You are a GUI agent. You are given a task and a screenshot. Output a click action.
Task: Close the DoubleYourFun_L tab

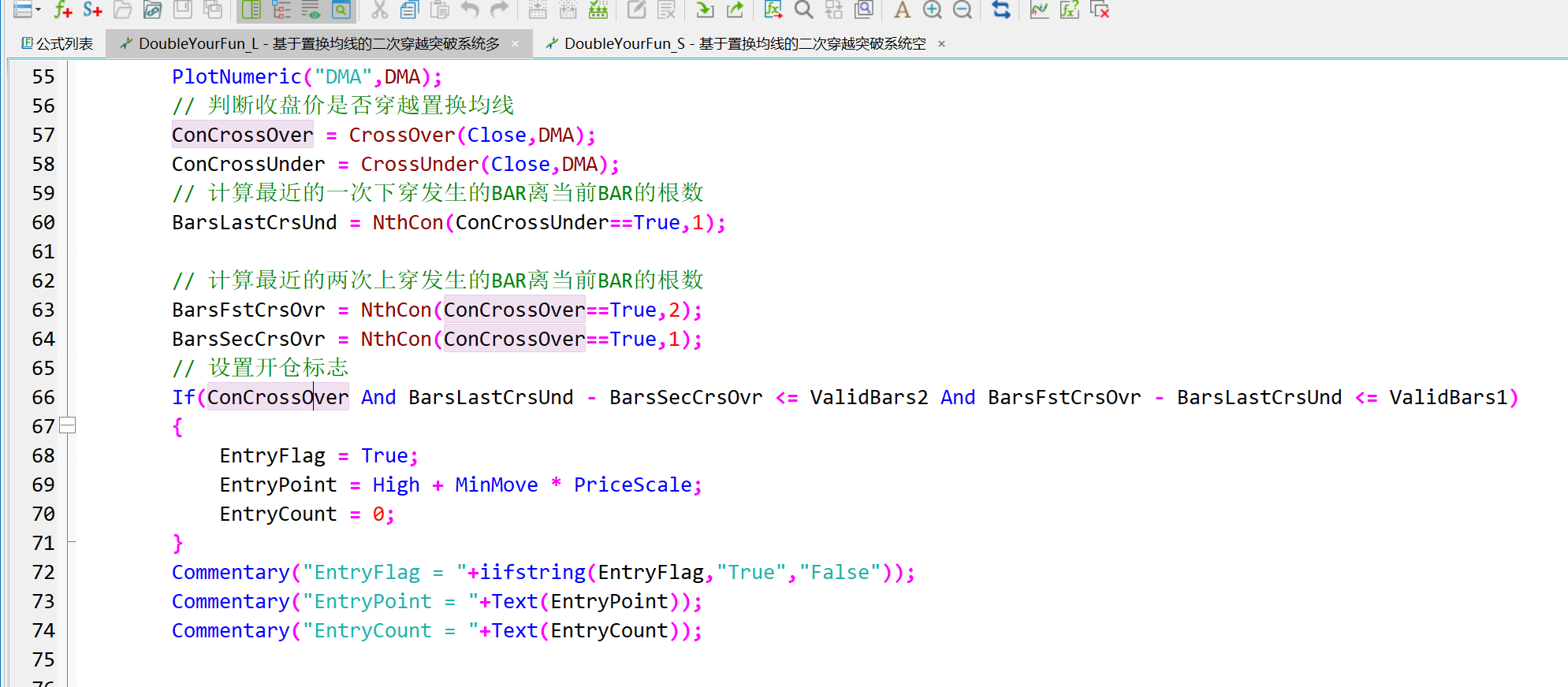pos(516,43)
